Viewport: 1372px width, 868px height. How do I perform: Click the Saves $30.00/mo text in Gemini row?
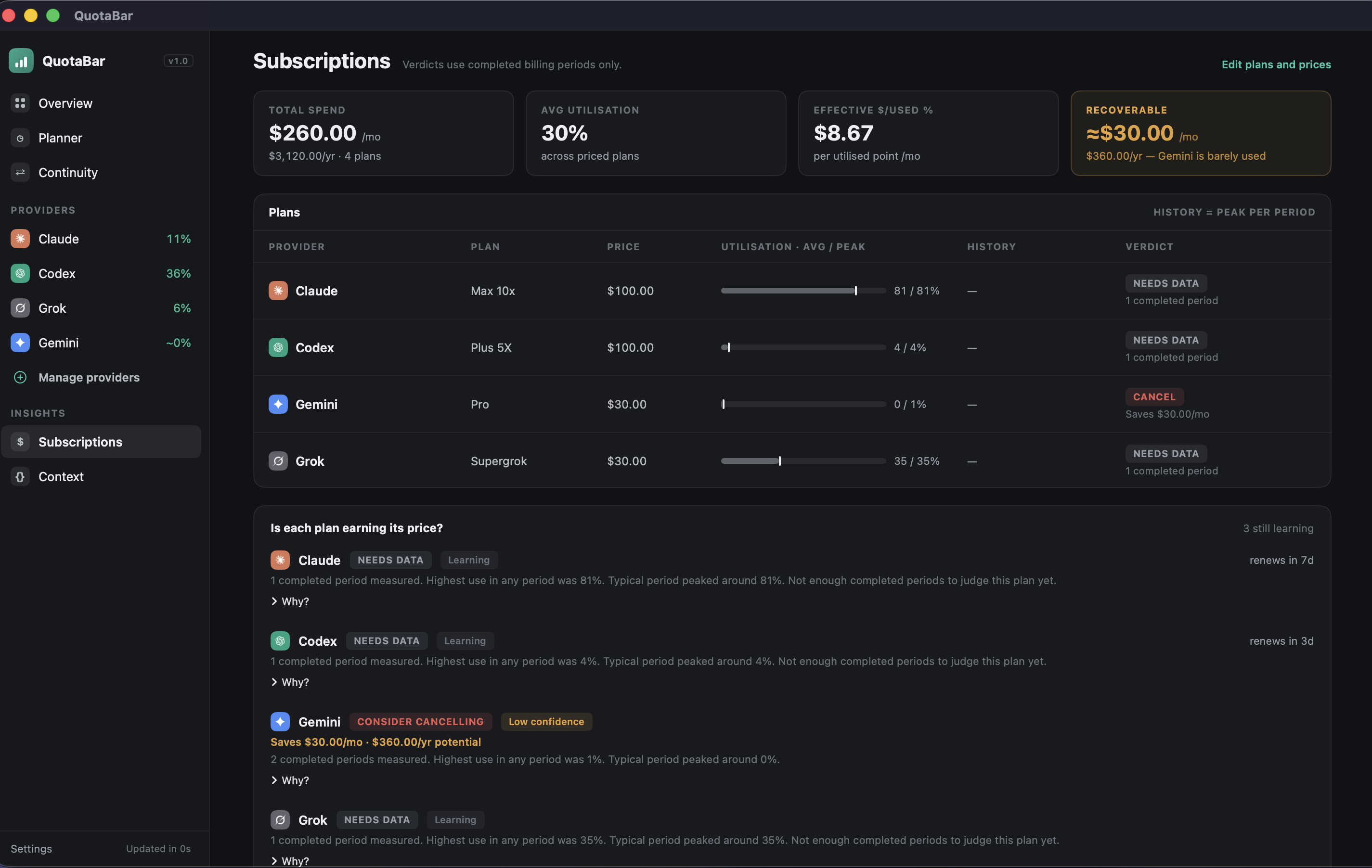tap(1167, 414)
